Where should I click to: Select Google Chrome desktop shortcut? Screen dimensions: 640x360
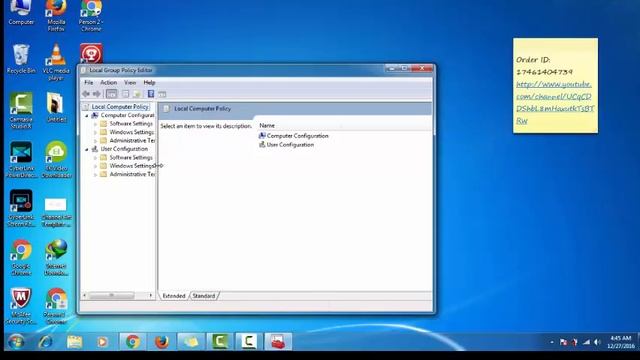pyautogui.click(x=21, y=258)
